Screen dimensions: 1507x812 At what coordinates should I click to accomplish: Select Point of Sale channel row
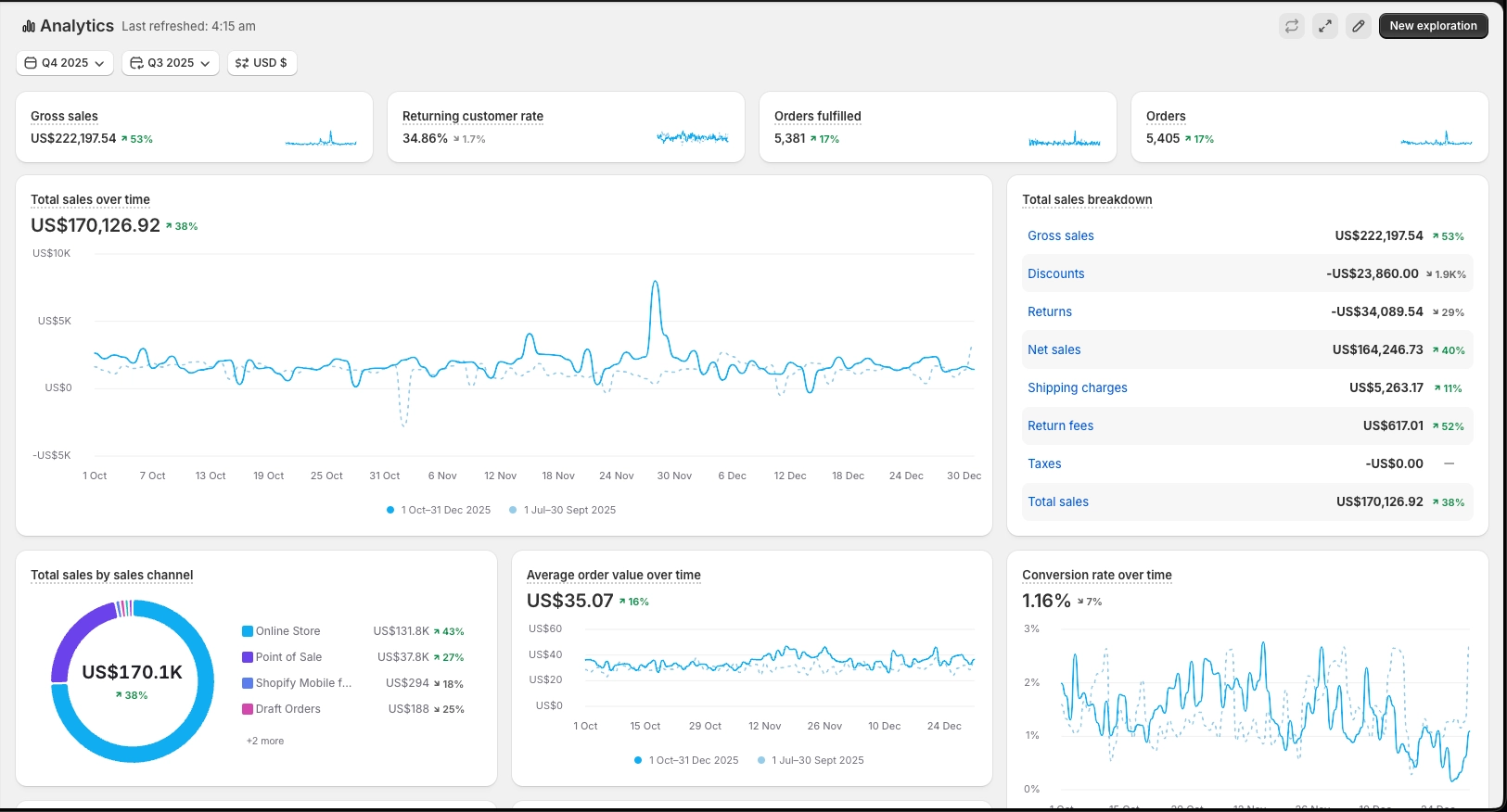(x=353, y=657)
